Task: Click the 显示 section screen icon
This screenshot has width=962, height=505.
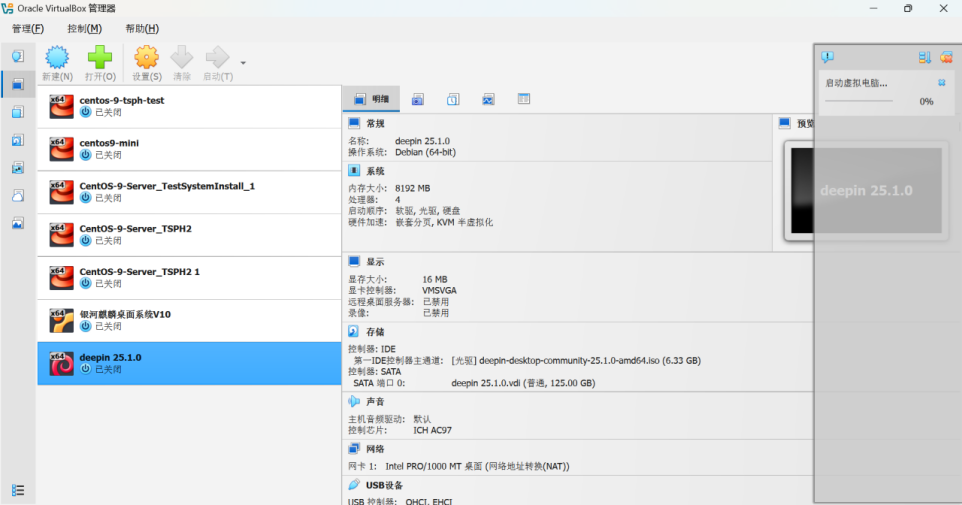Action: [354, 261]
